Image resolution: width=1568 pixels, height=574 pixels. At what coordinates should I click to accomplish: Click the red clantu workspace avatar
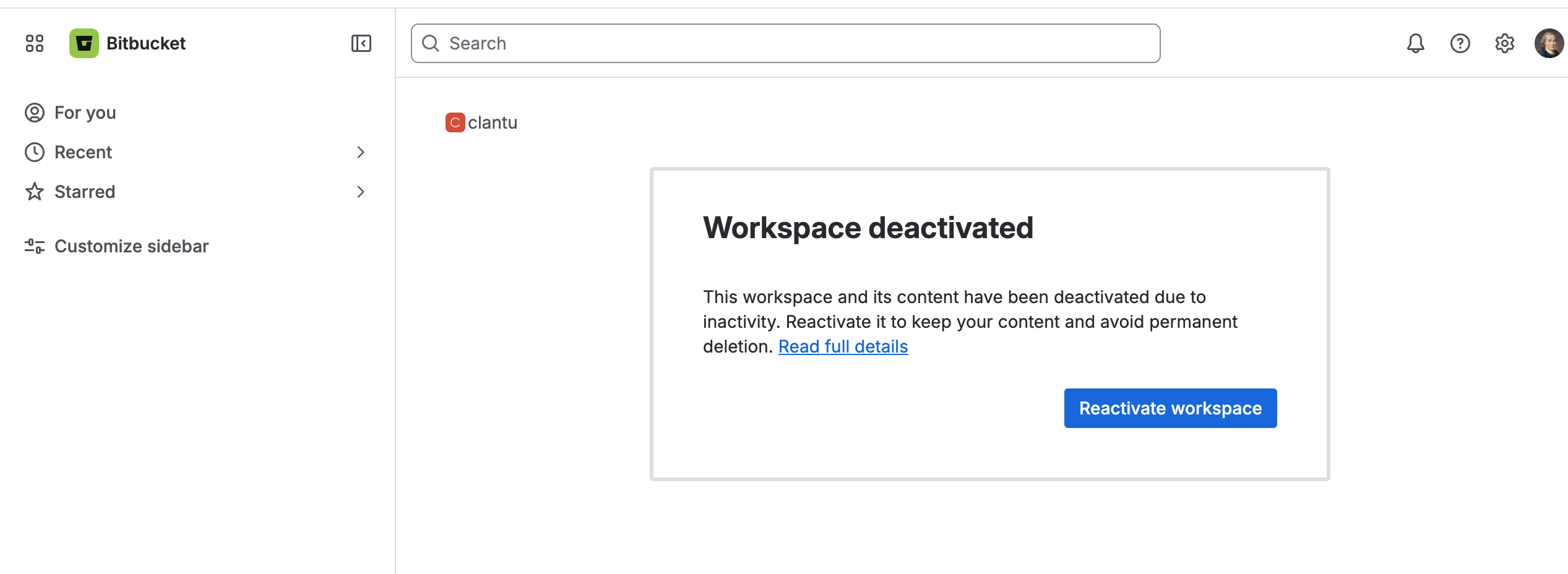point(455,122)
